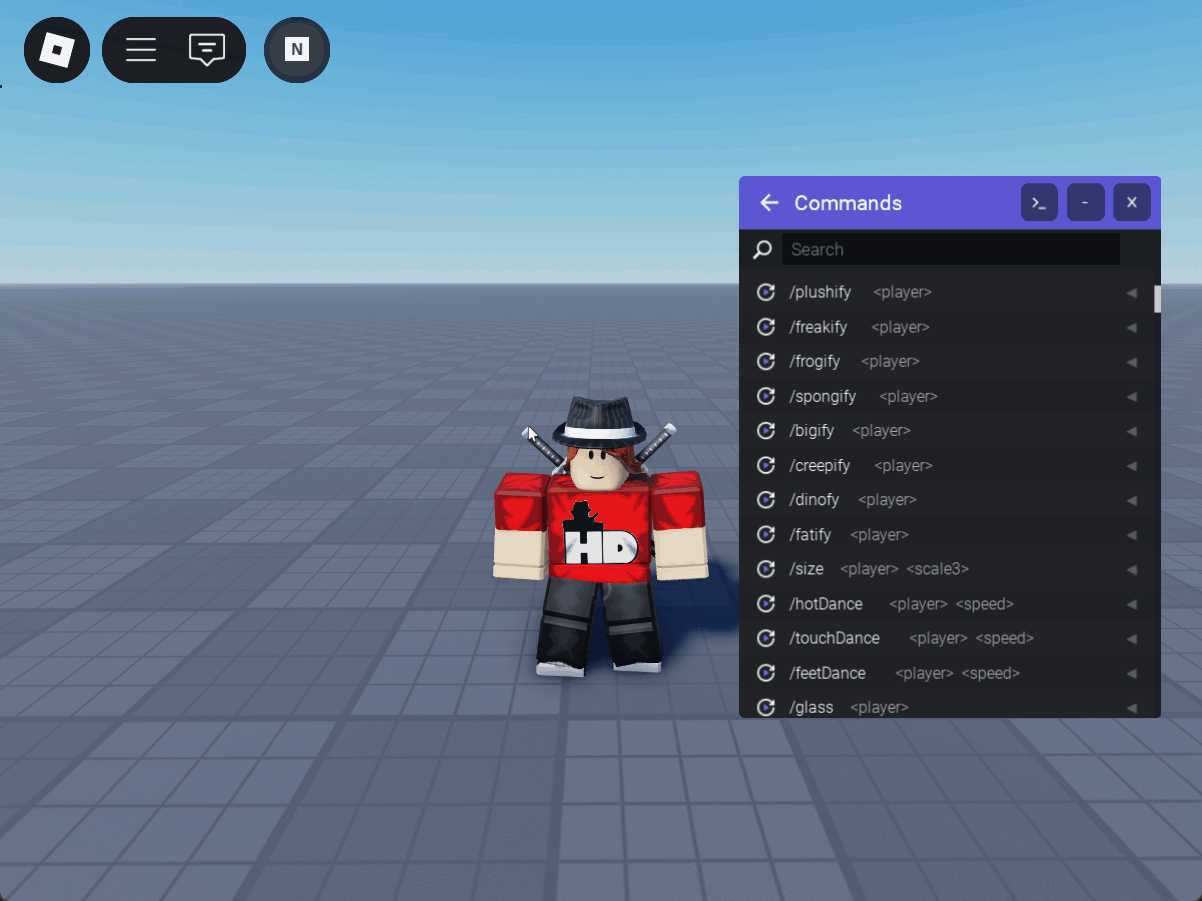This screenshot has width=1202, height=901.
Task: Click the refresh icon beside /size
Action: [765, 569]
